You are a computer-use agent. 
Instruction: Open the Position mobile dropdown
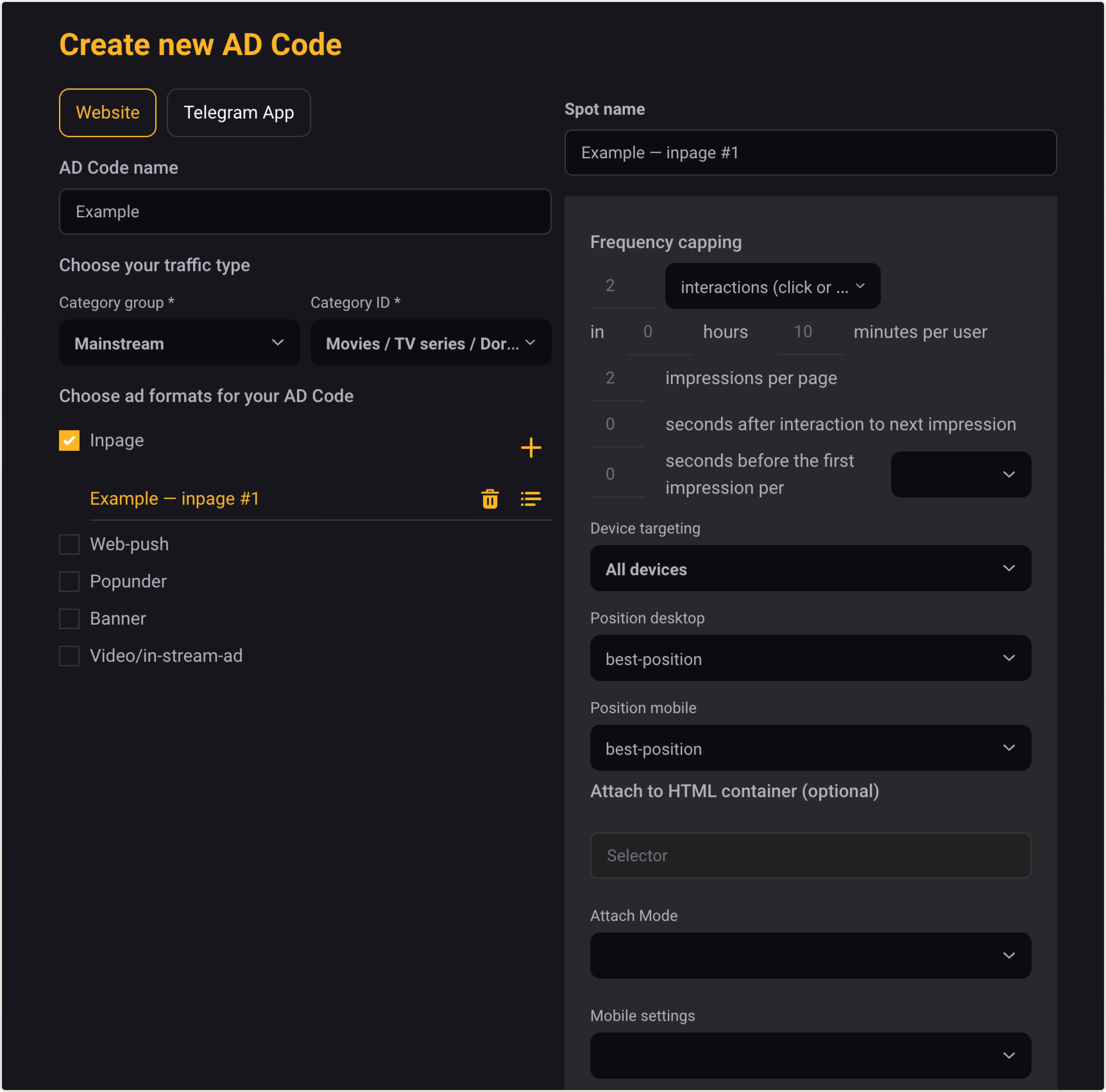(x=809, y=748)
